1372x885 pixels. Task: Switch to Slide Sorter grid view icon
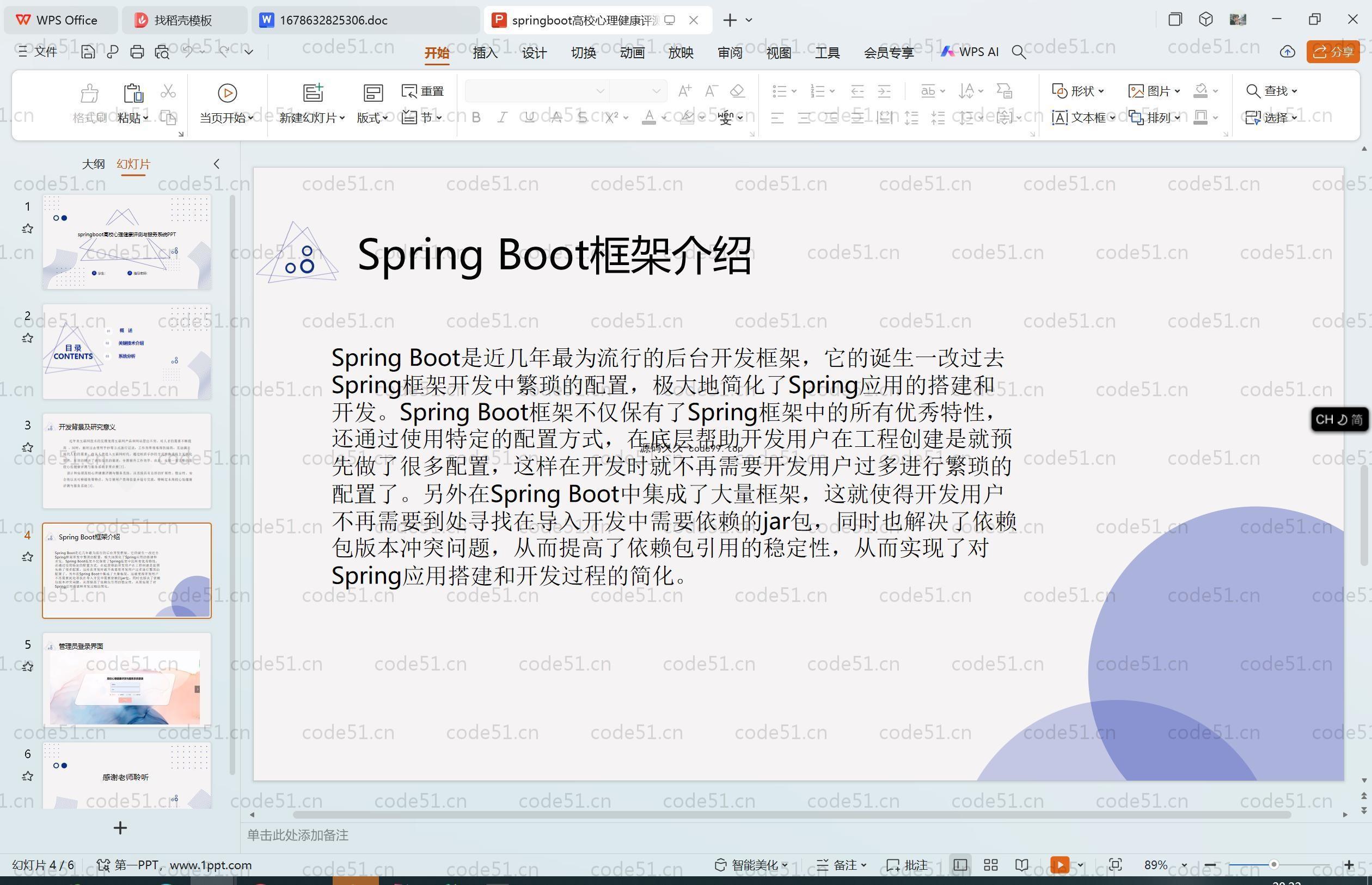[990, 865]
